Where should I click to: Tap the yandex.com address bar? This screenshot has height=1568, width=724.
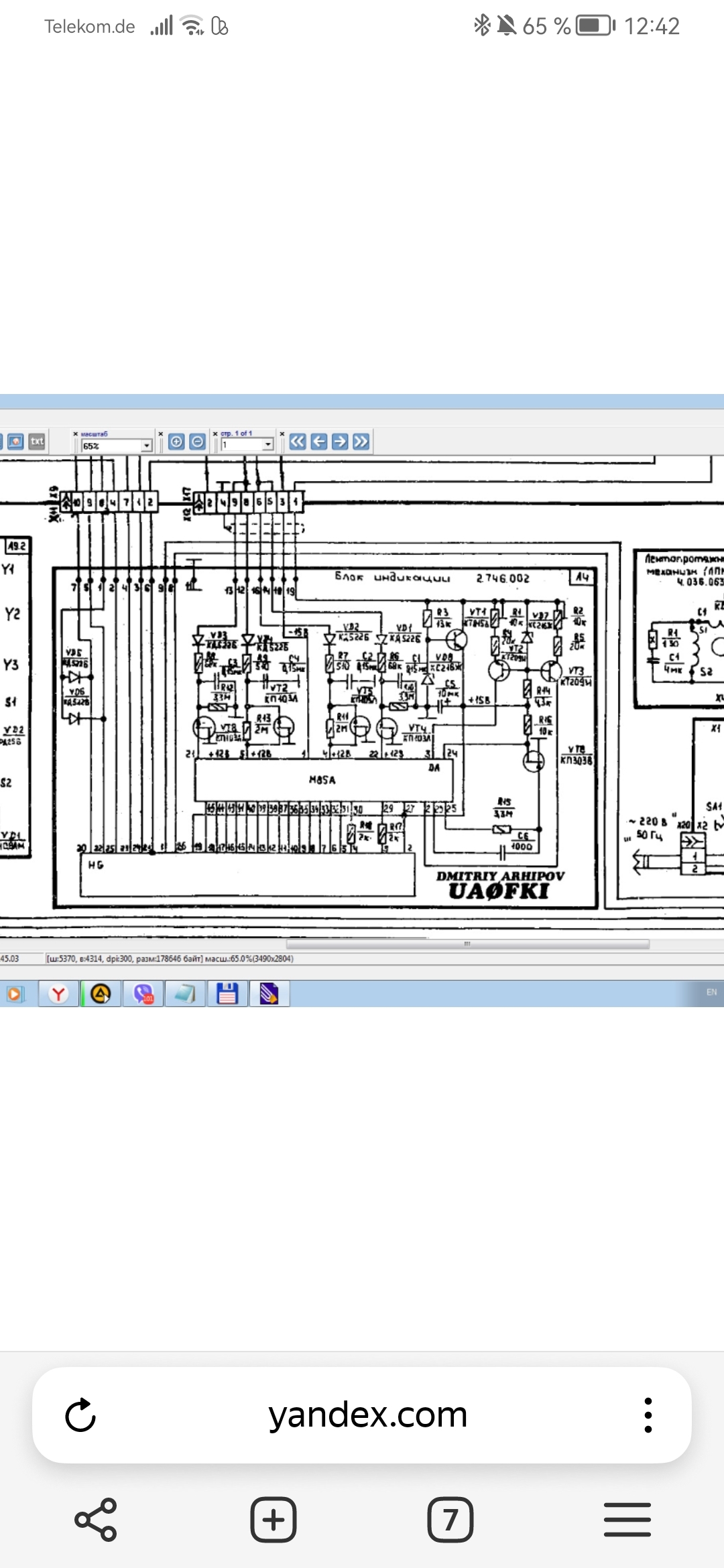[x=367, y=1415]
